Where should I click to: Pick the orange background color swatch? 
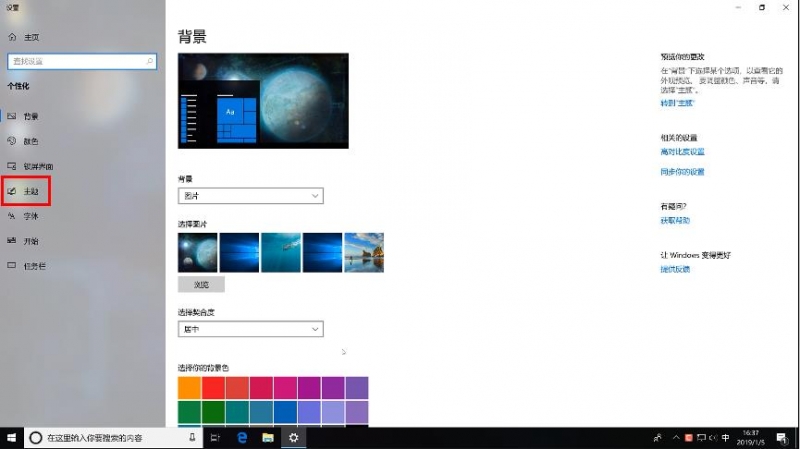(x=189, y=388)
